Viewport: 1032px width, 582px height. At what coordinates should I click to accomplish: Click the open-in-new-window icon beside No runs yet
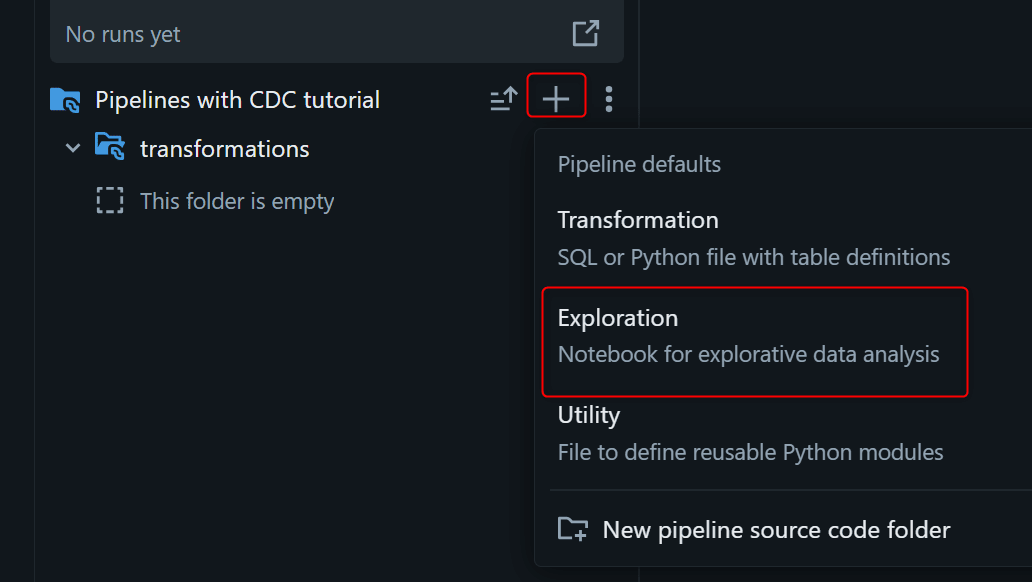coord(585,33)
